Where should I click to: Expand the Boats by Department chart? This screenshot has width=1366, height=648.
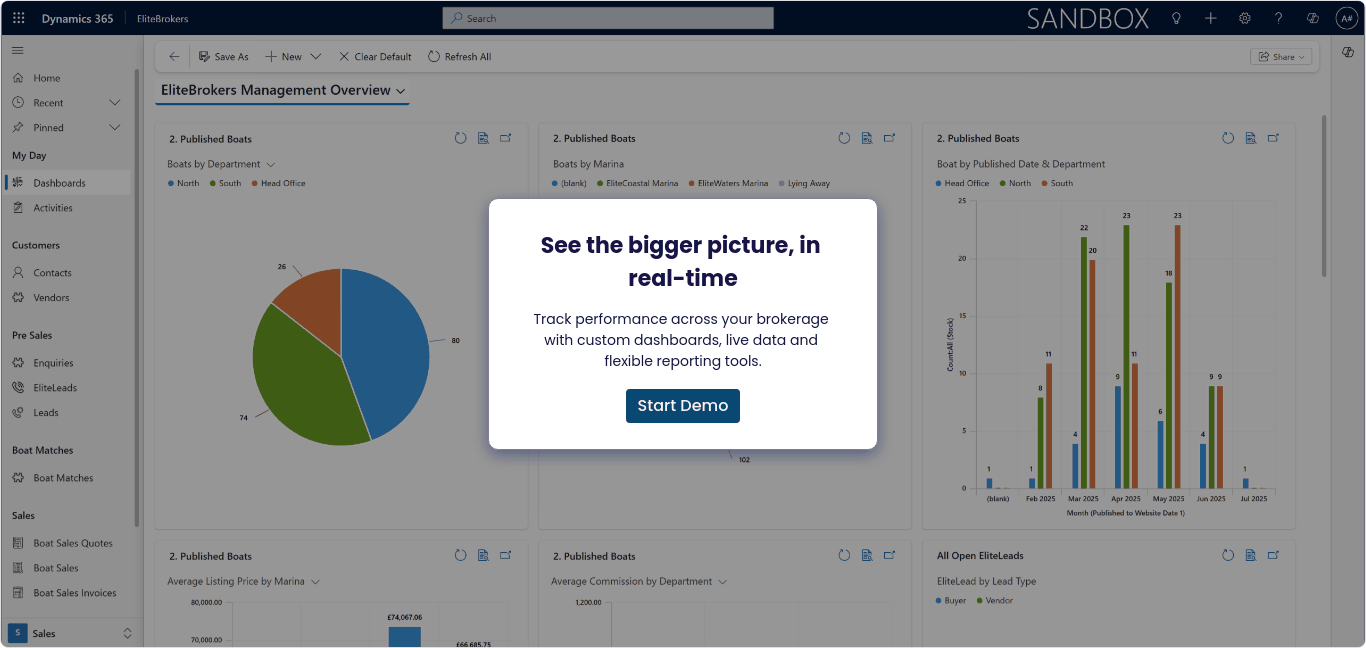pyautogui.click(x=506, y=138)
